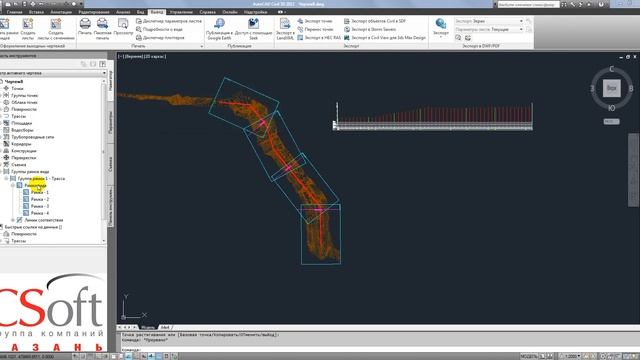Click the Пакетная печать icon

pyautogui.click(x=102, y=24)
